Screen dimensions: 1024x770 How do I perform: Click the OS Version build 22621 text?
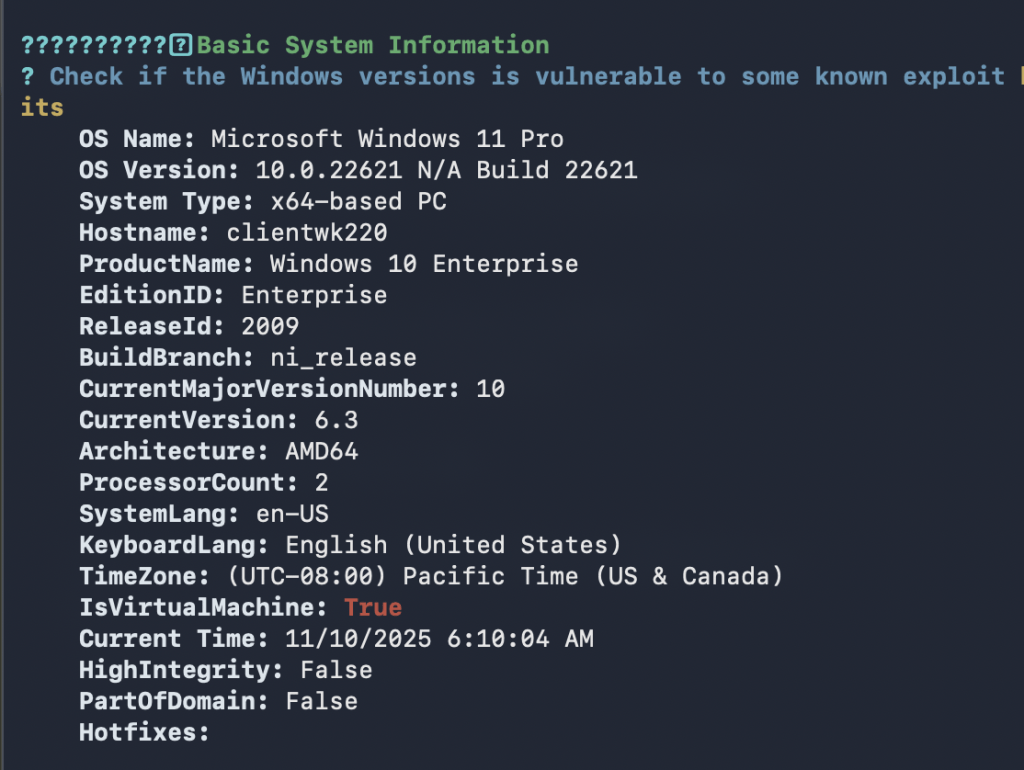coord(556,170)
